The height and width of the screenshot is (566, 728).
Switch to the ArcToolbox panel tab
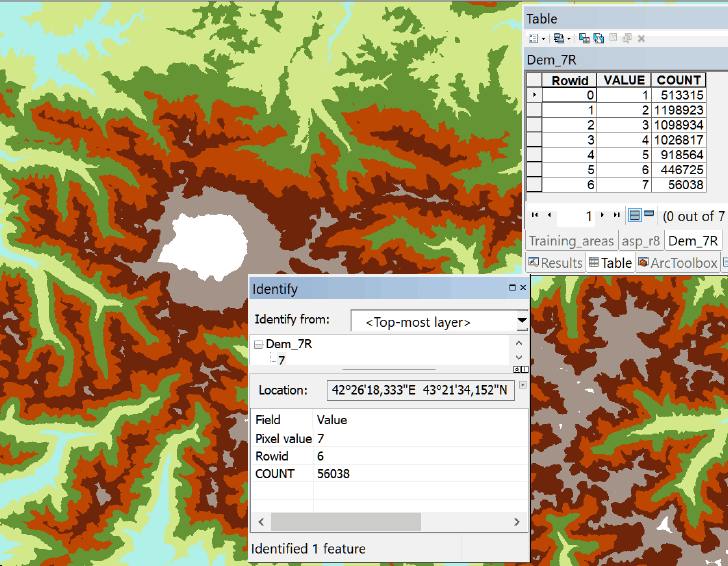678,263
